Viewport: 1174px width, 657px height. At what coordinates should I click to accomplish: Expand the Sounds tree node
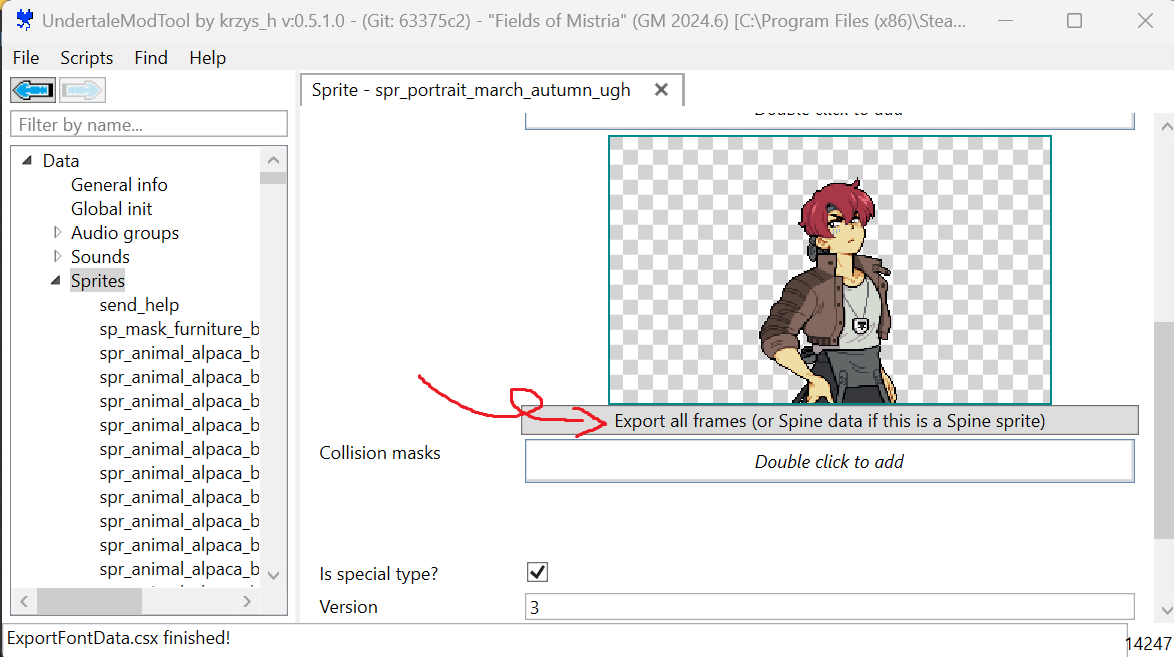coord(57,256)
